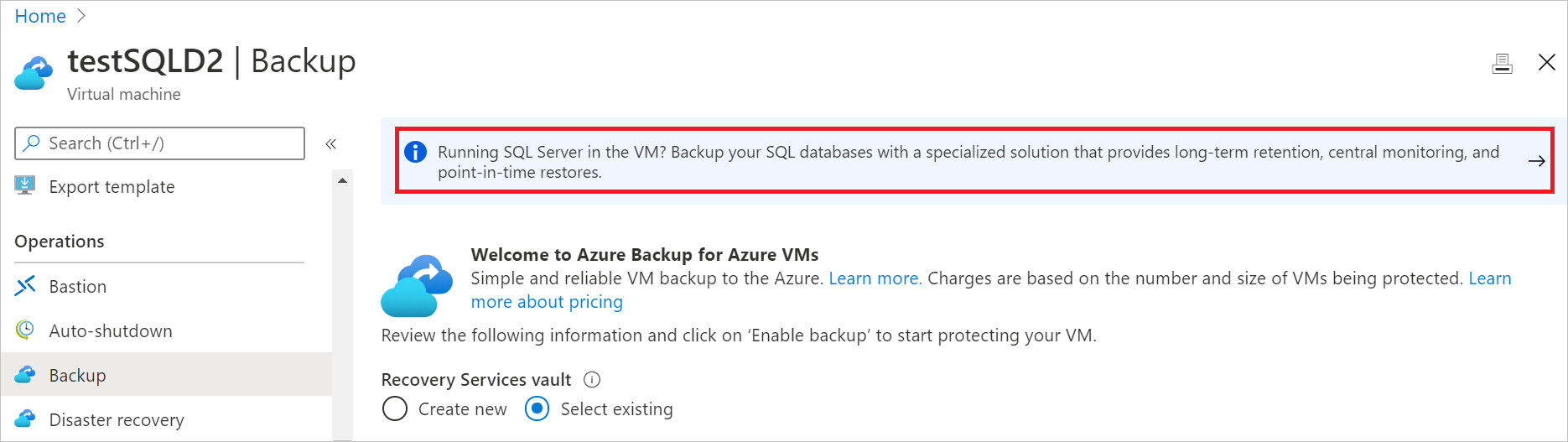The image size is (1568, 442).
Task: Open SQL backup banner via arrow
Action: 1536,161
